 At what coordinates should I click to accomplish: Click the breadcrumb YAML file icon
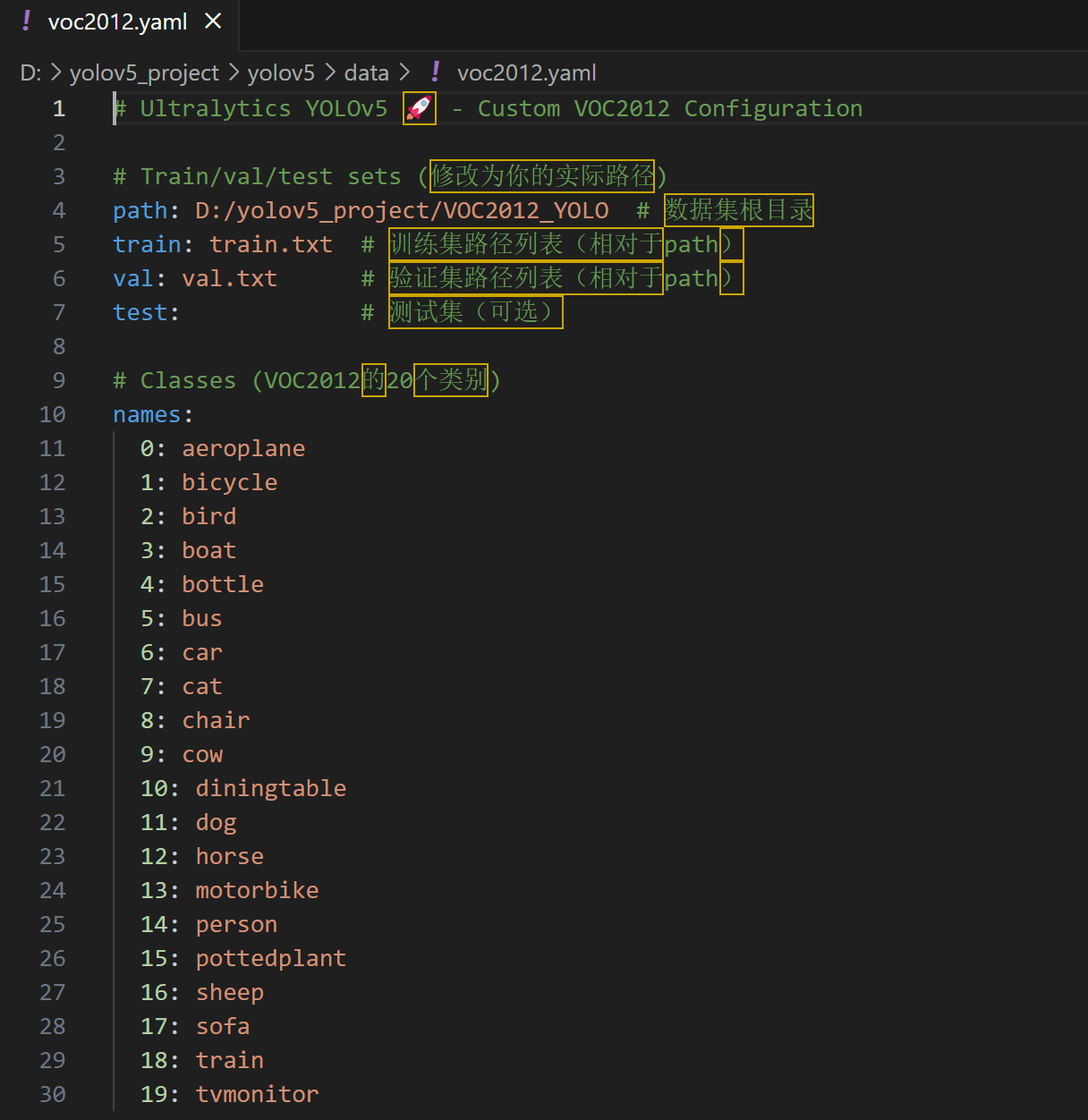tap(436, 72)
